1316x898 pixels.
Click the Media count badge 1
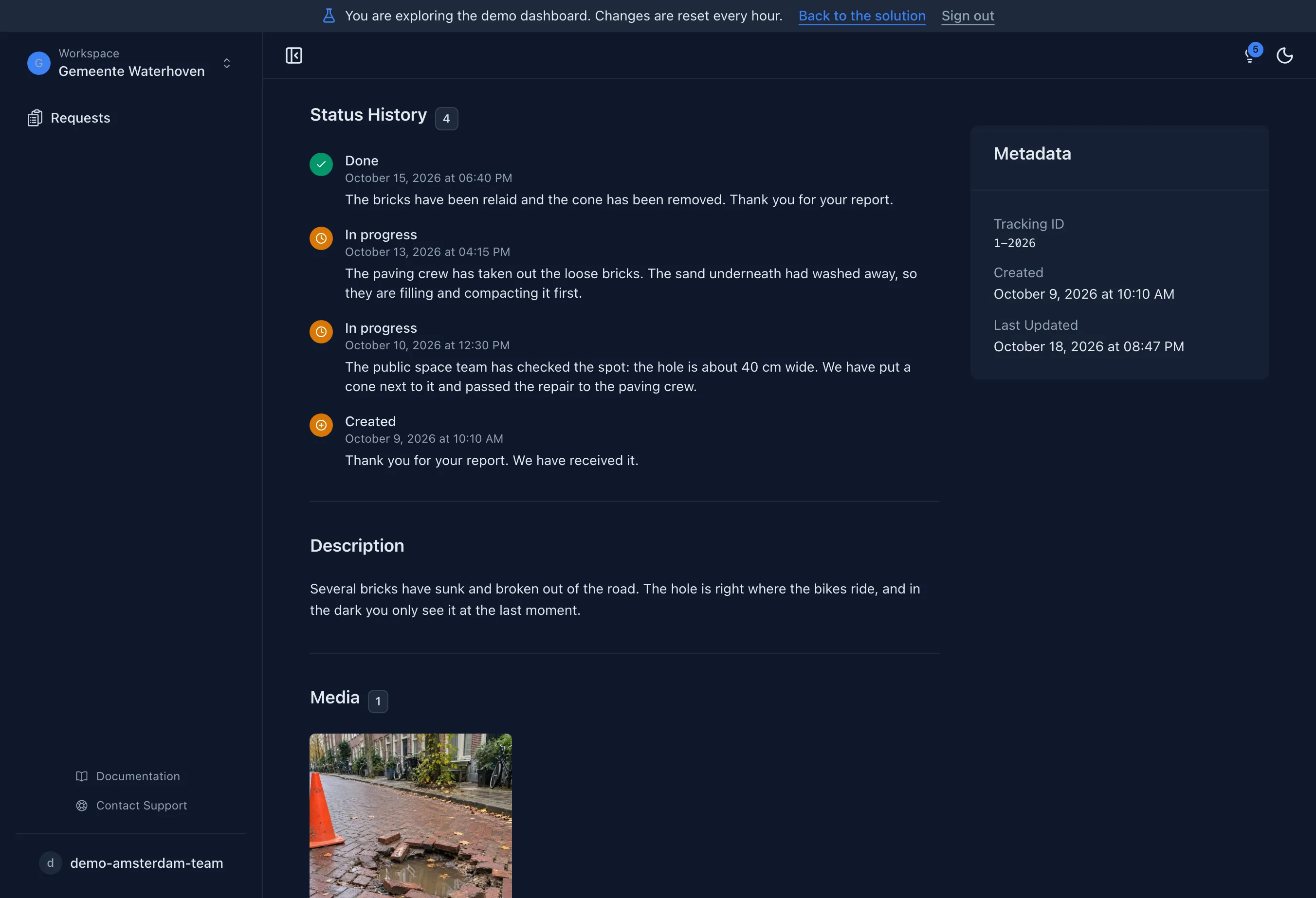pos(378,701)
